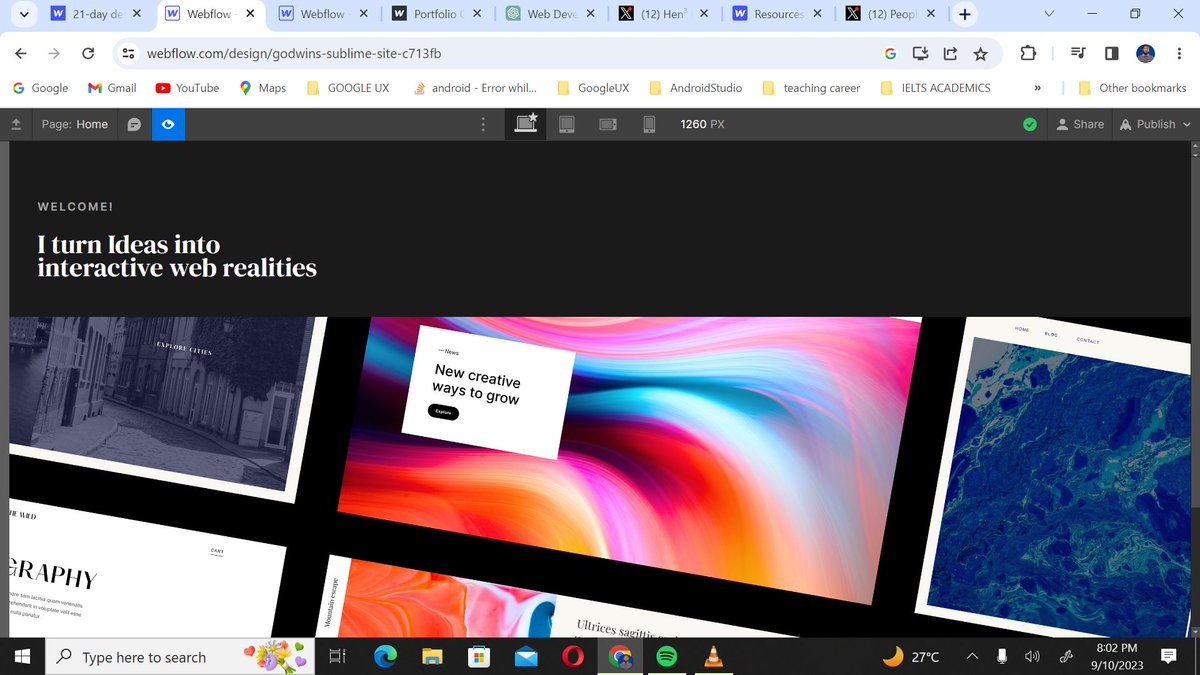The height and width of the screenshot is (675, 1200).
Task: Click the green saved status checkmark
Action: 1029,124
